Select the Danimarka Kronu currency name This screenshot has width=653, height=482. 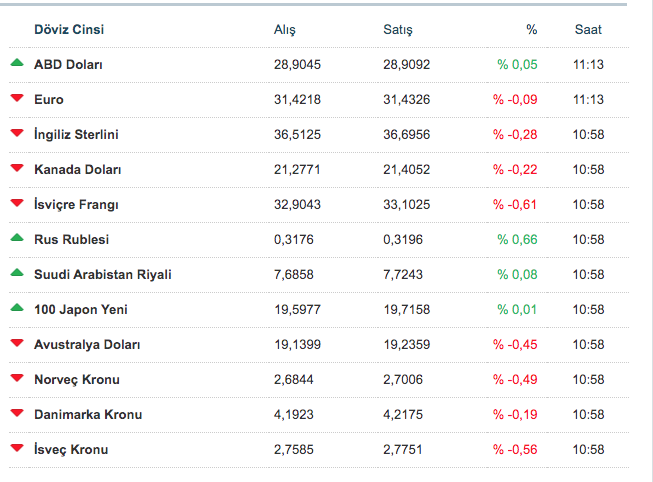[x=88, y=414]
